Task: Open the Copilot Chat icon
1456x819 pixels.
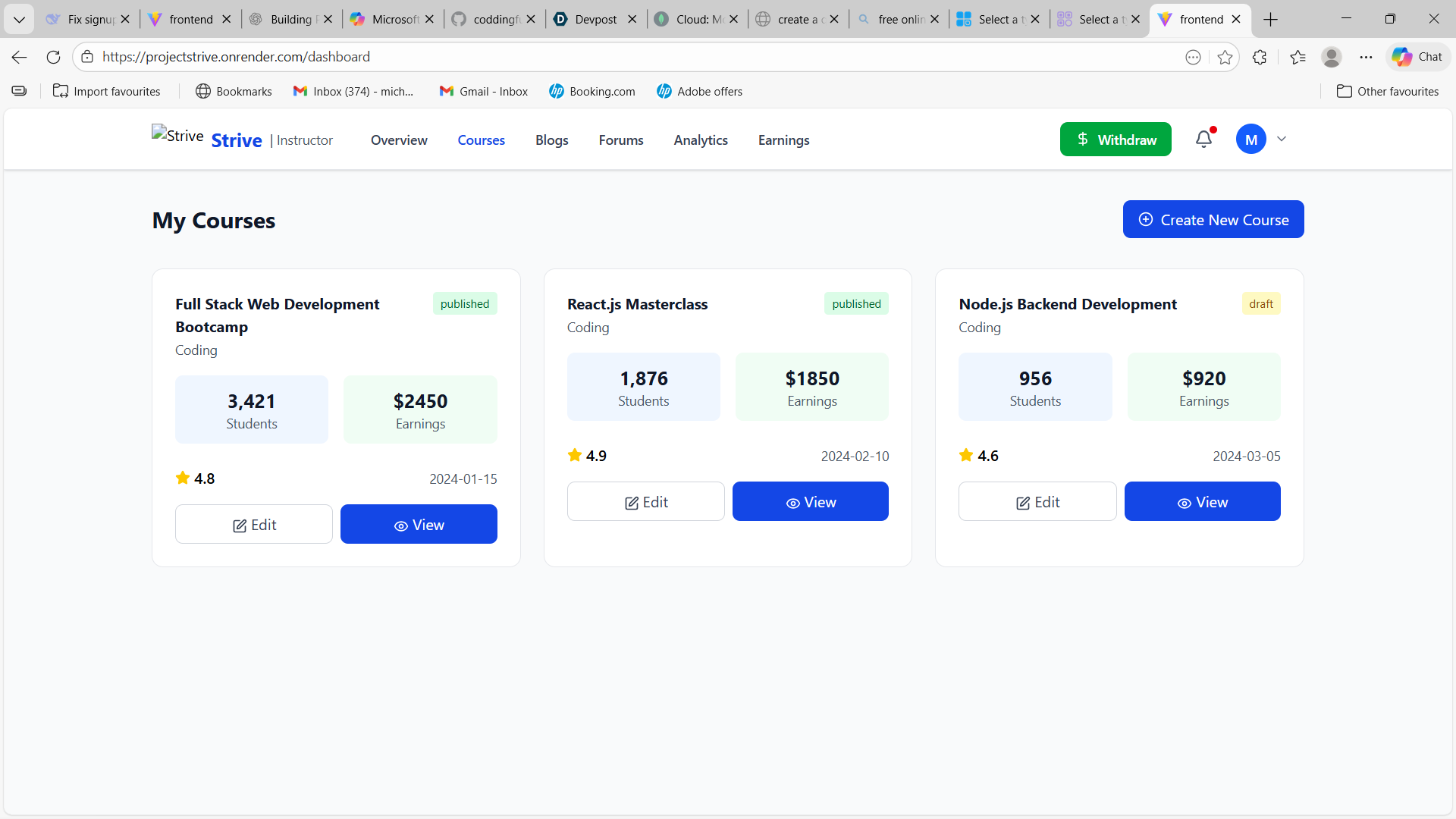Action: (1417, 57)
